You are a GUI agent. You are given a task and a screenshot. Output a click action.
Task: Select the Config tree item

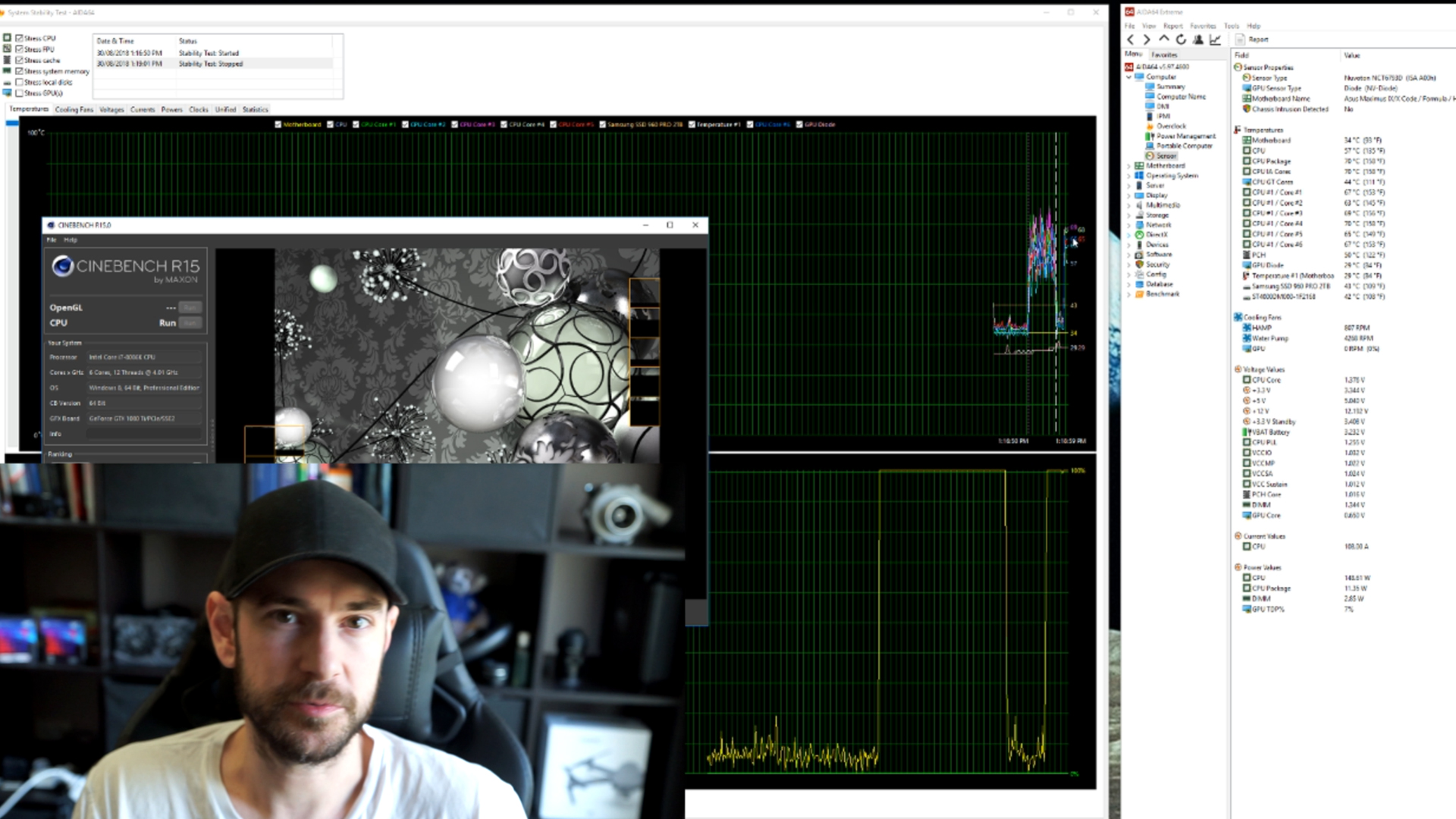1151,274
